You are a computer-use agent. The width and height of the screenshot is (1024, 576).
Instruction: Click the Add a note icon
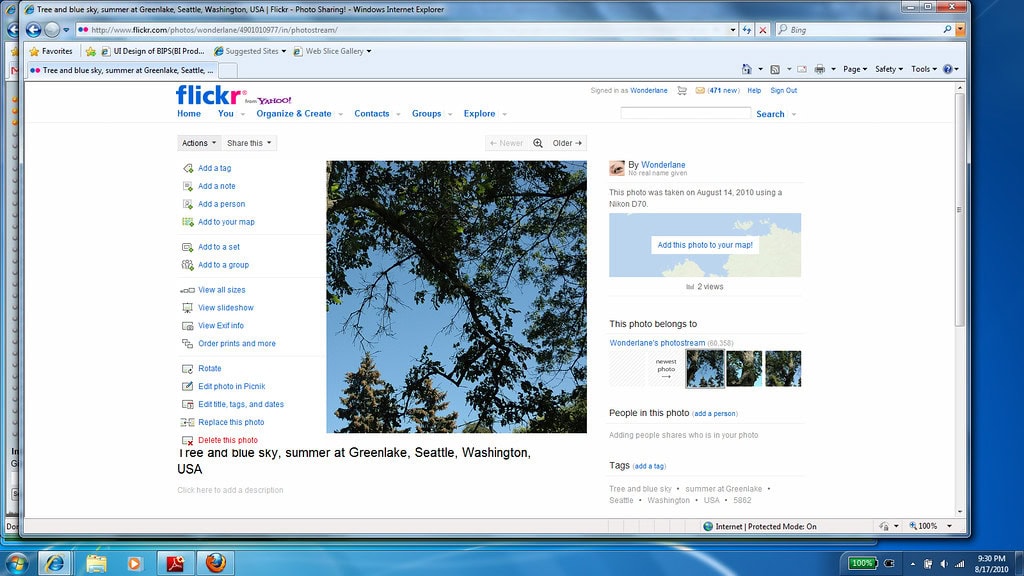pos(188,186)
